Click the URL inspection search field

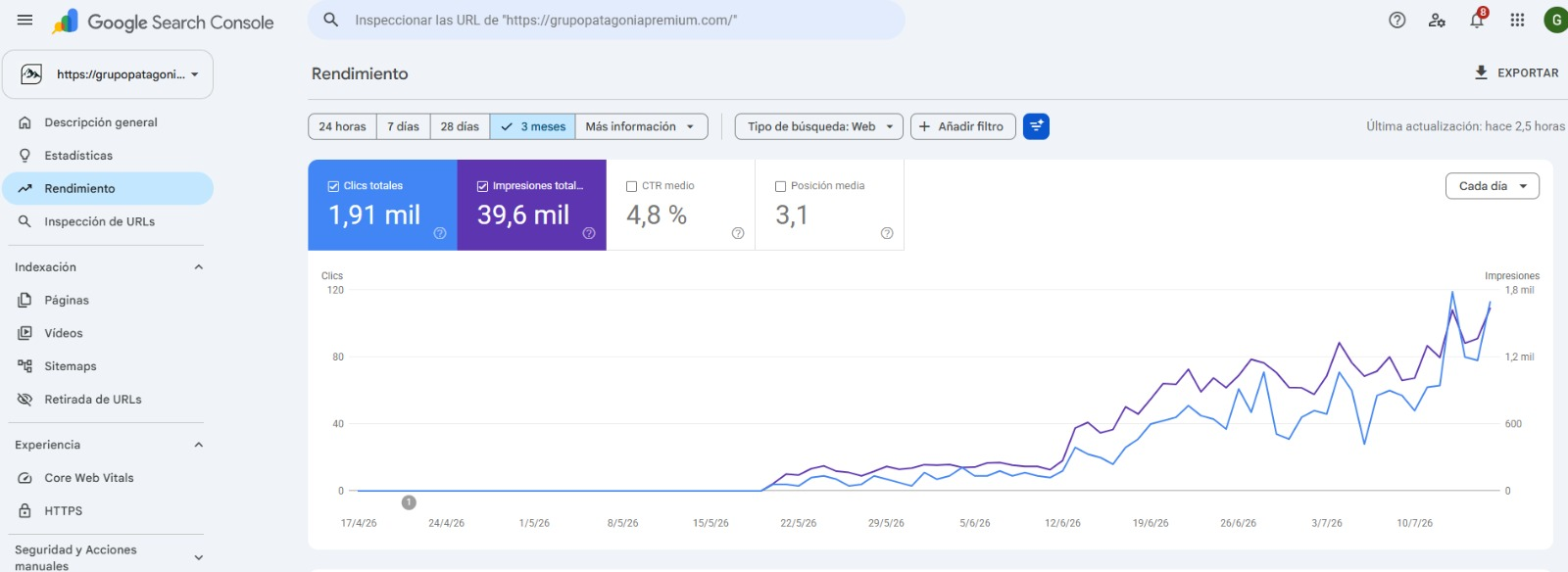click(x=607, y=21)
